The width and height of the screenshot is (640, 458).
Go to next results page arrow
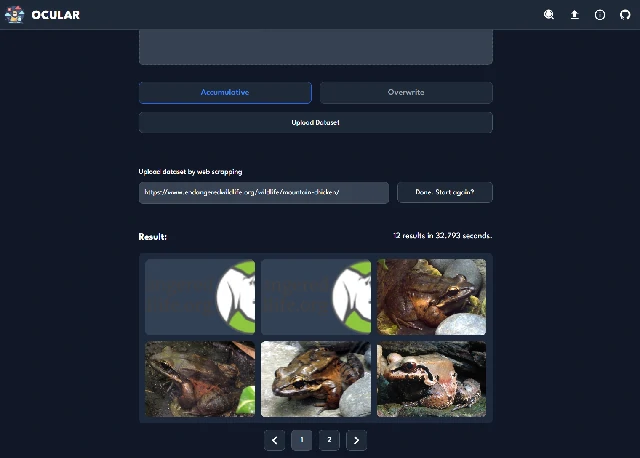tap(357, 440)
